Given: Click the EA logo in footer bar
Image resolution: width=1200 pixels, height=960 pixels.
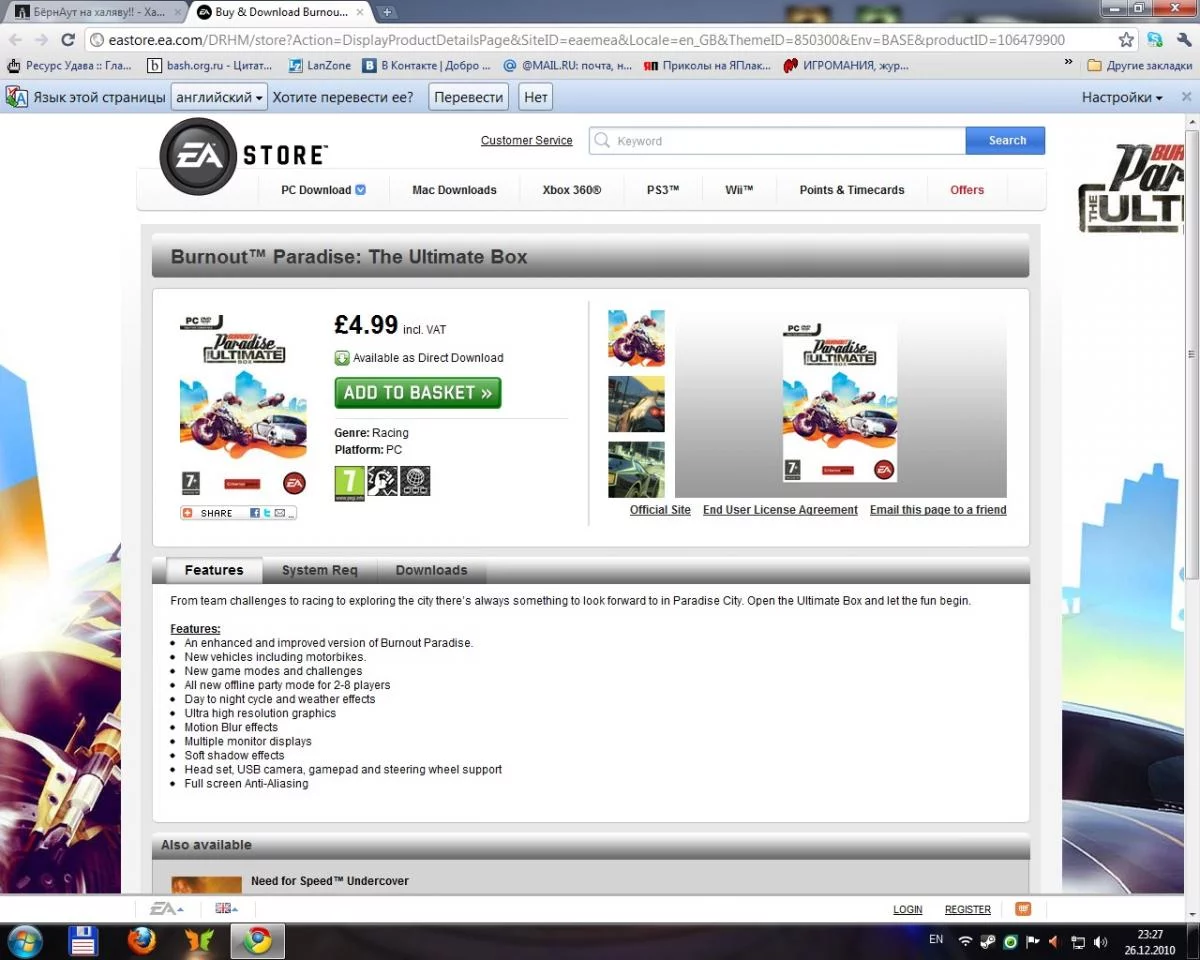Looking at the screenshot, I should coord(165,908).
